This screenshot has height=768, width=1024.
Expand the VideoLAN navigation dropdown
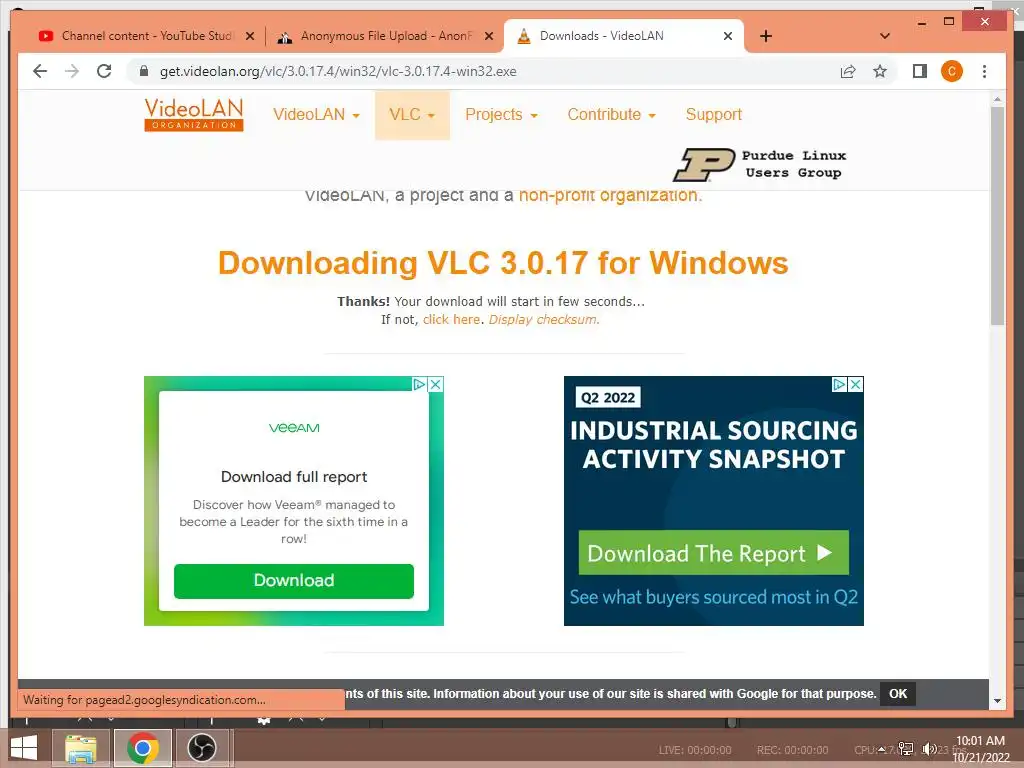pyautogui.click(x=316, y=115)
